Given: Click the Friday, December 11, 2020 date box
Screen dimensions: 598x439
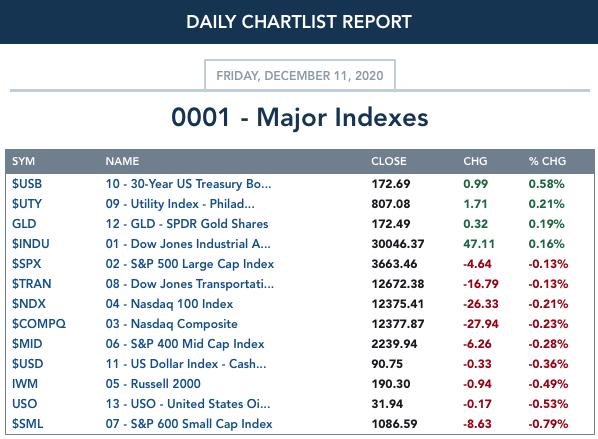Looking at the screenshot, I should pos(300,75).
